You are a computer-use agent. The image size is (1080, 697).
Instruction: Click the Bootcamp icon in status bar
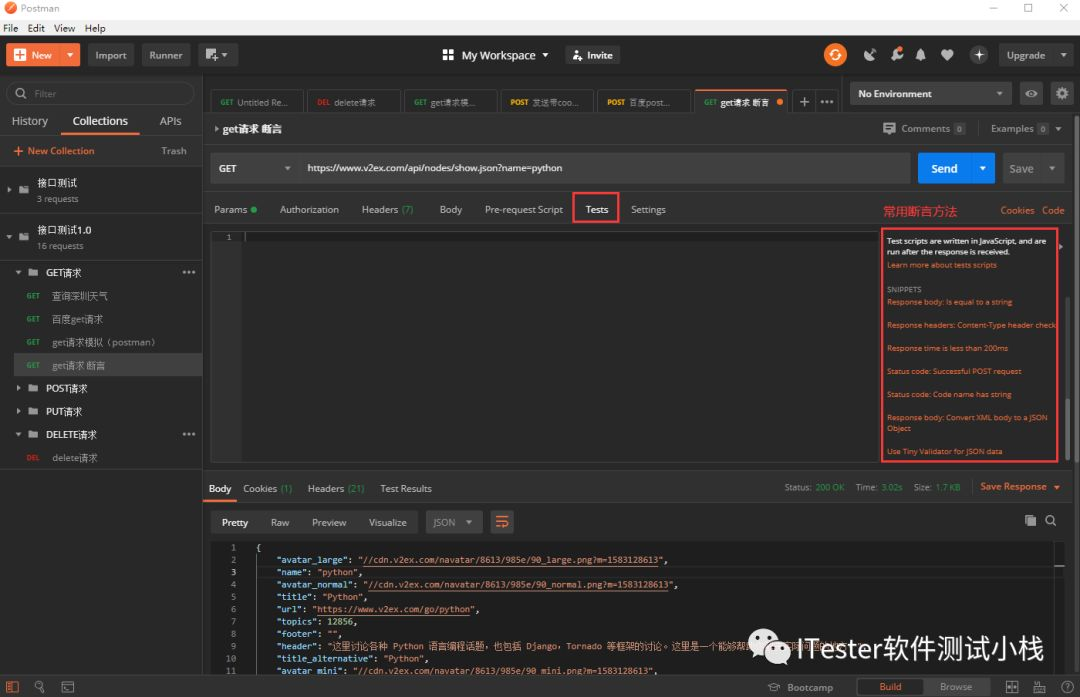[773, 687]
